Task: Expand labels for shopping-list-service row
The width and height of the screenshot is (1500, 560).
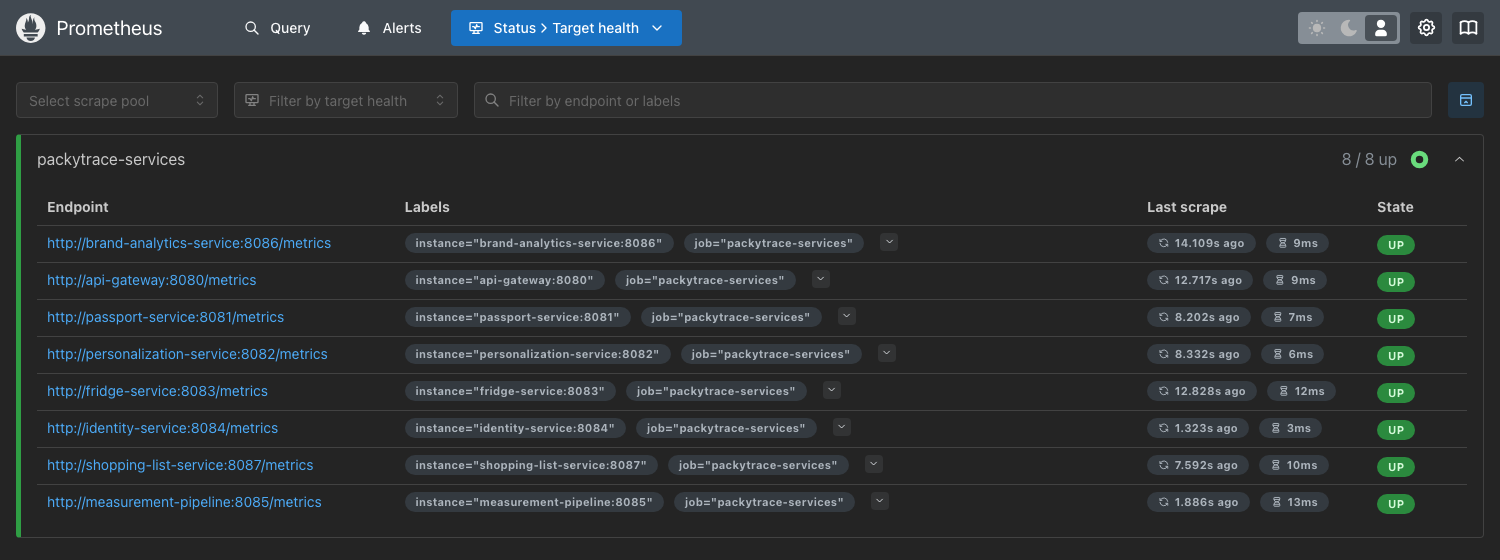Action: click(874, 464)
